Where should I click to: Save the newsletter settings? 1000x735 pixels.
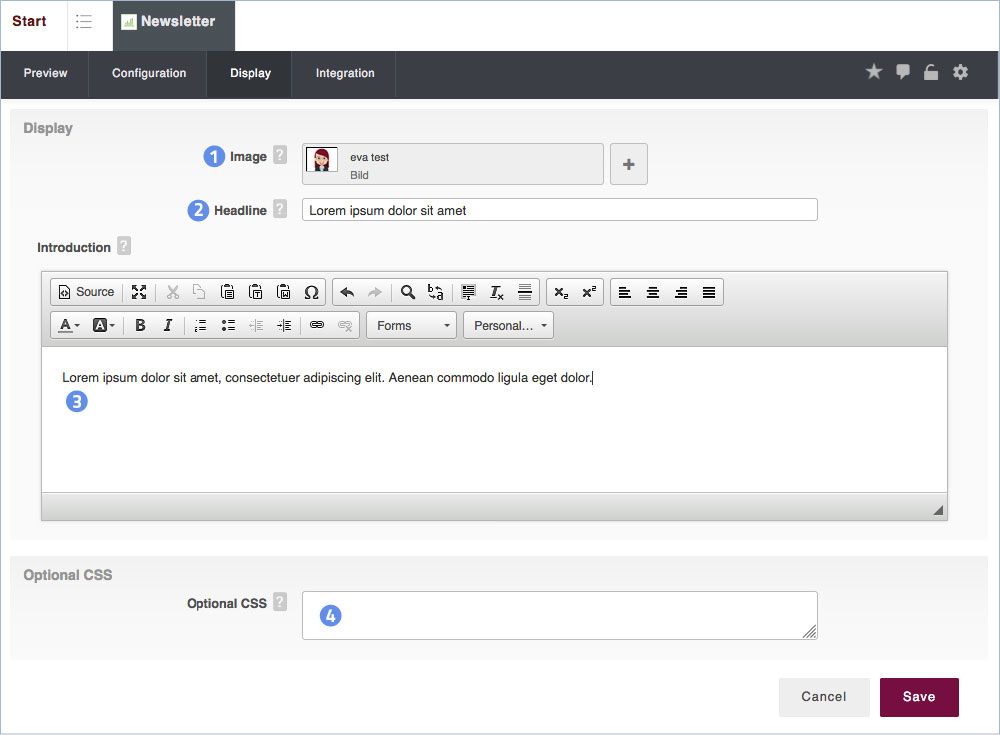[x=918, y=697]
